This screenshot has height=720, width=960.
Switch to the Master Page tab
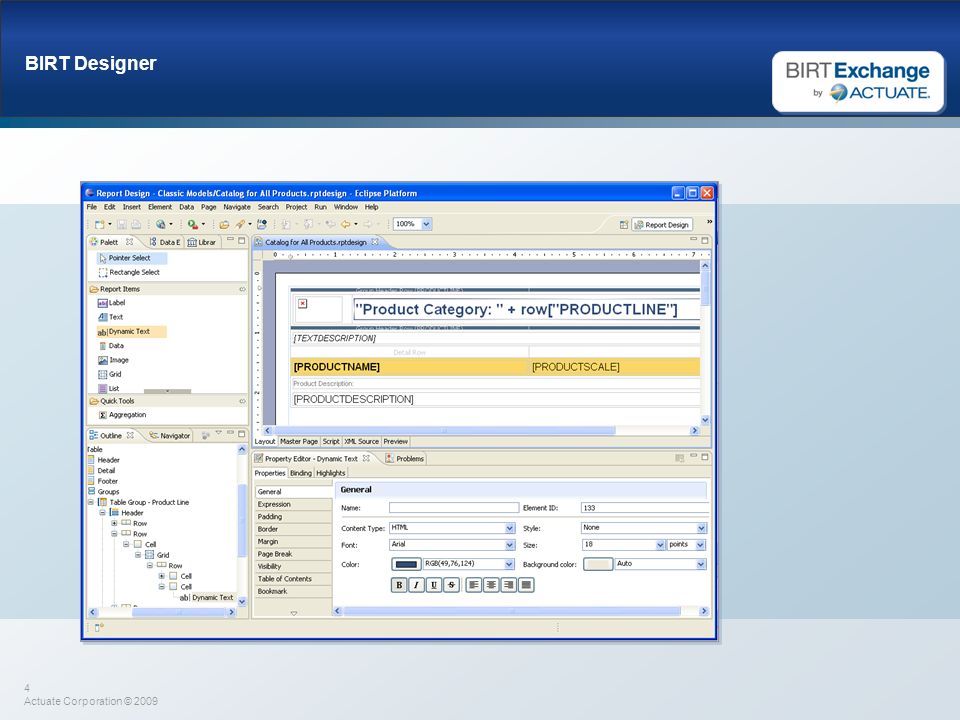(x=299, y=441)
